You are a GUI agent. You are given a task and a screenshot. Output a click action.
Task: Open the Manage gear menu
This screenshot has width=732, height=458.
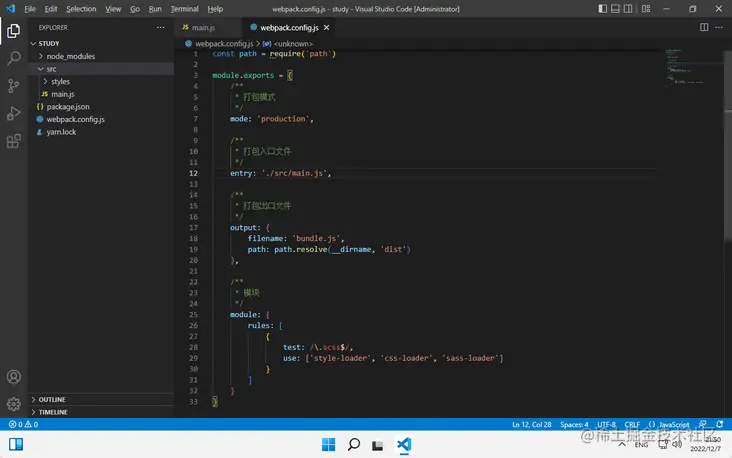pos(14,404)
